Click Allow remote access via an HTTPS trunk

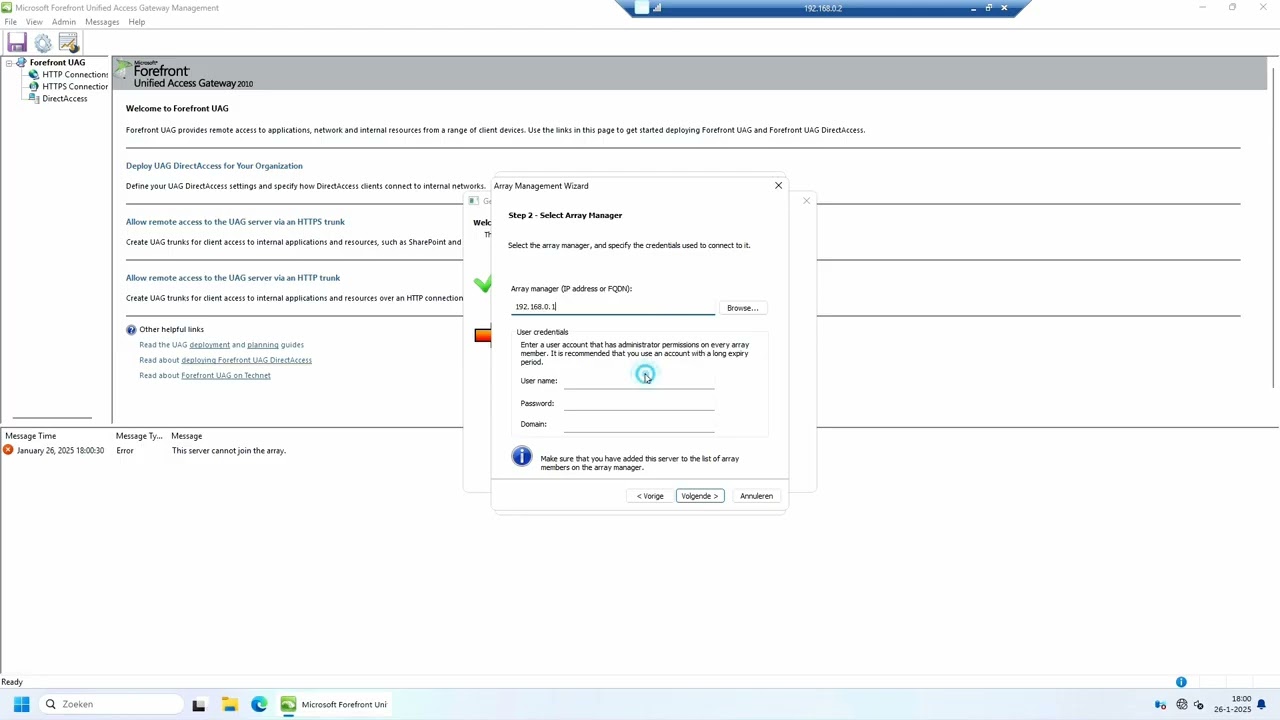click(x=235, y=222)
